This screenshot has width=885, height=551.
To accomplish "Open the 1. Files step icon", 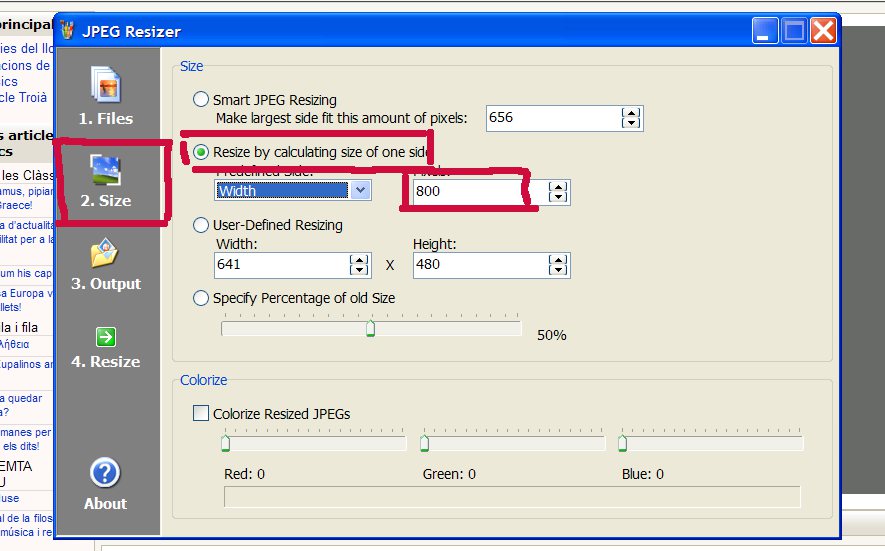I will tap(106, 84).
